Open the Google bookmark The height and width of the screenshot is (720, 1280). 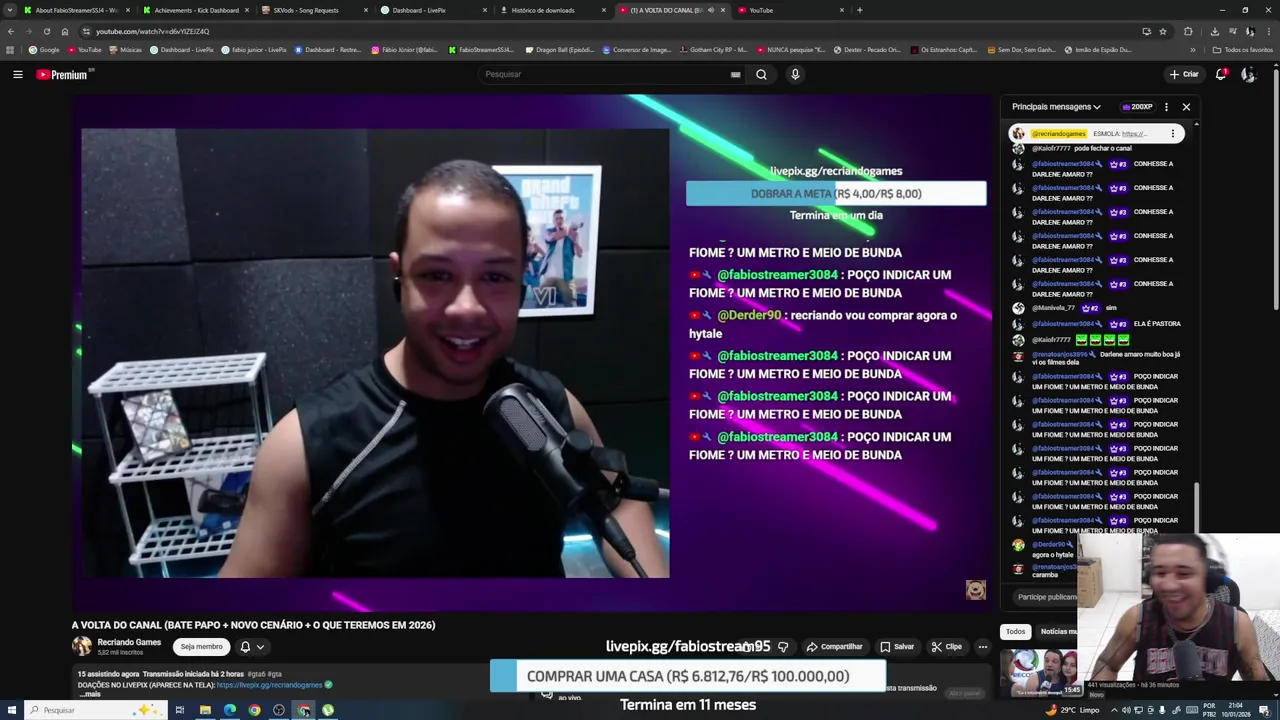[x=44, y=50]
